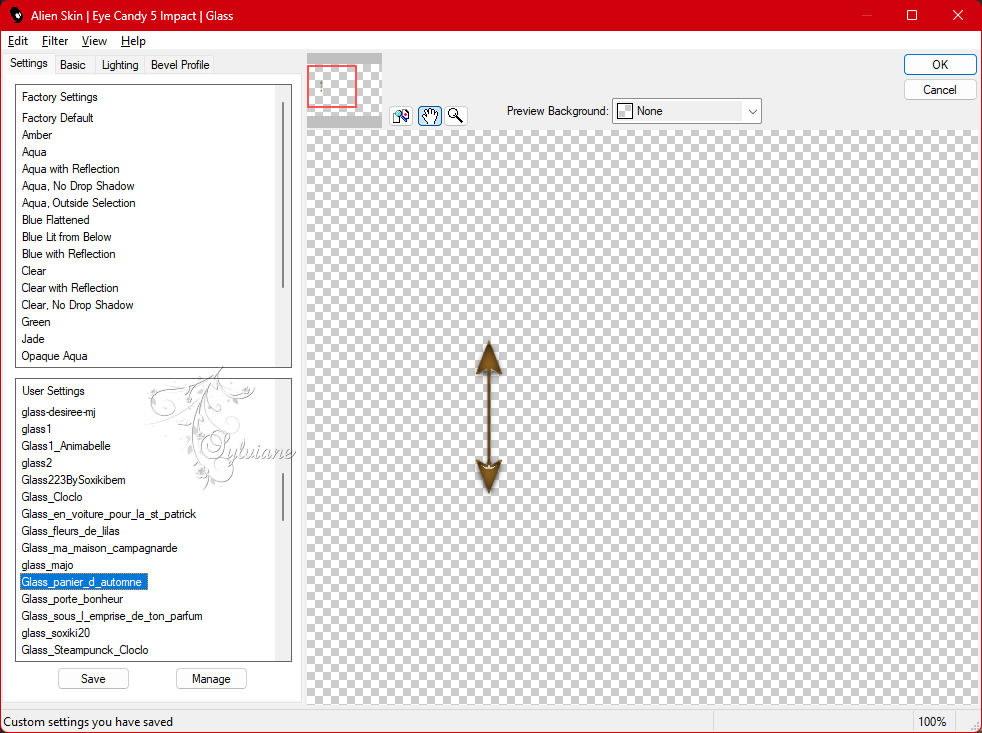Click the User Settings list scrollbar
982x733 pixels.
(x=283, y=497)
